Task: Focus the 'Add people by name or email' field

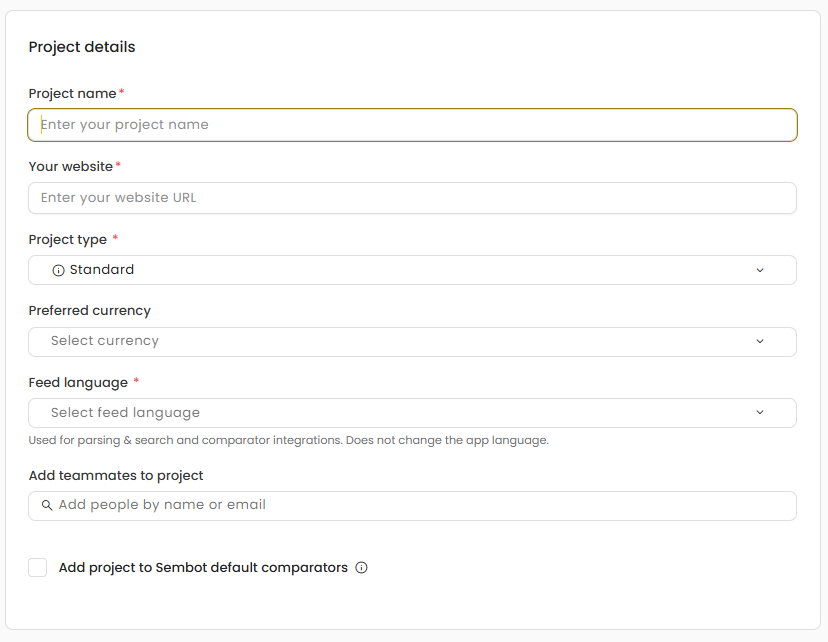Action: click(420, 506)
